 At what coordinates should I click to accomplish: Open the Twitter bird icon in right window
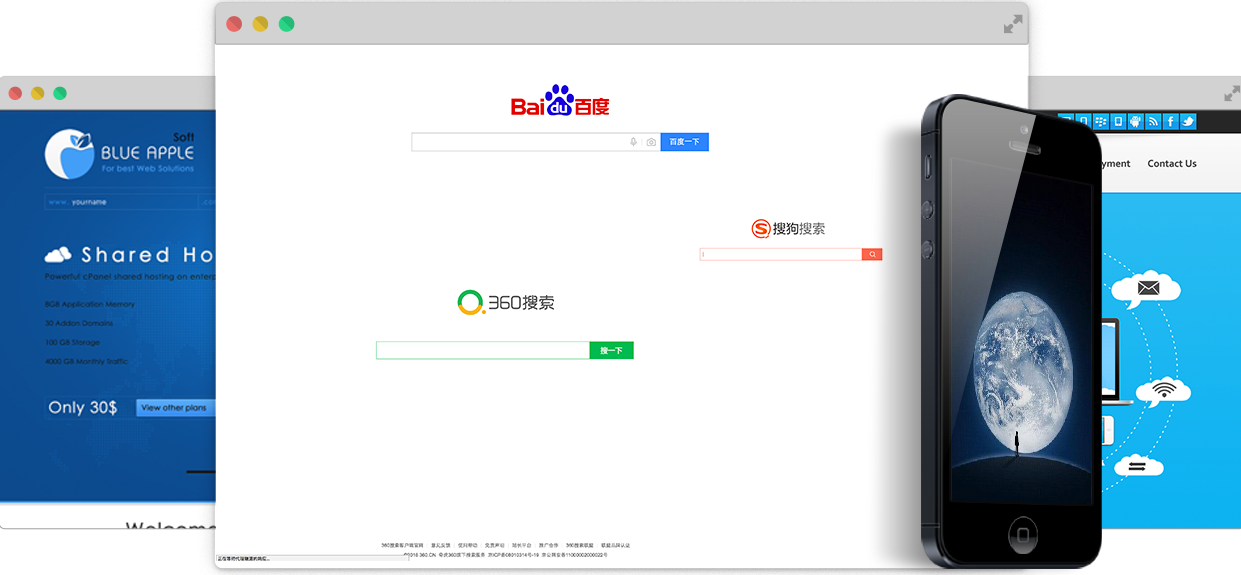tap(1188, 121)
